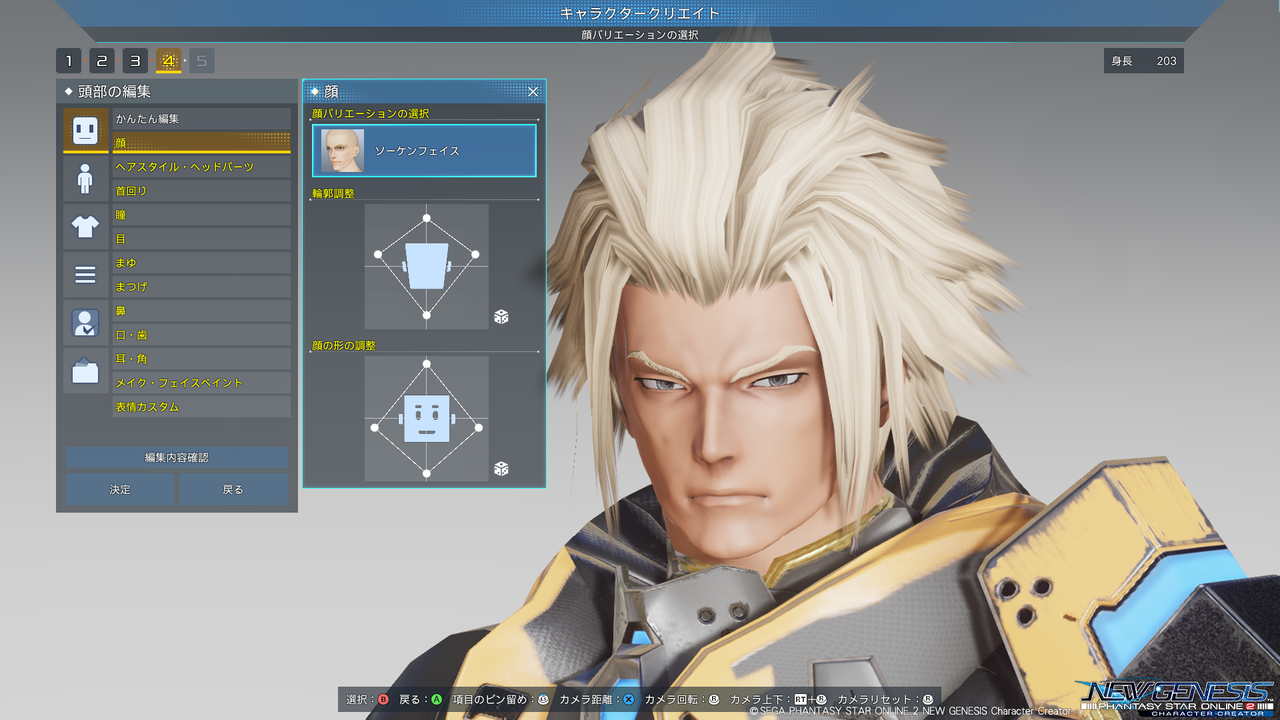The height and width of the screenshot is (720, 1280).
Task: Select the face category icon in sidebar
Action: (x=85, y=130)
